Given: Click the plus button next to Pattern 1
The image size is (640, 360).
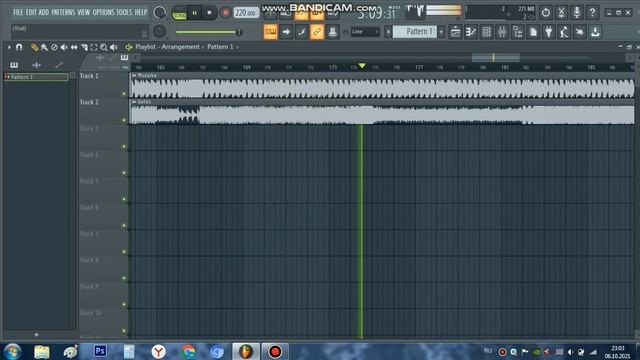Looking at the screenshot, I should [x=441, y=32].
